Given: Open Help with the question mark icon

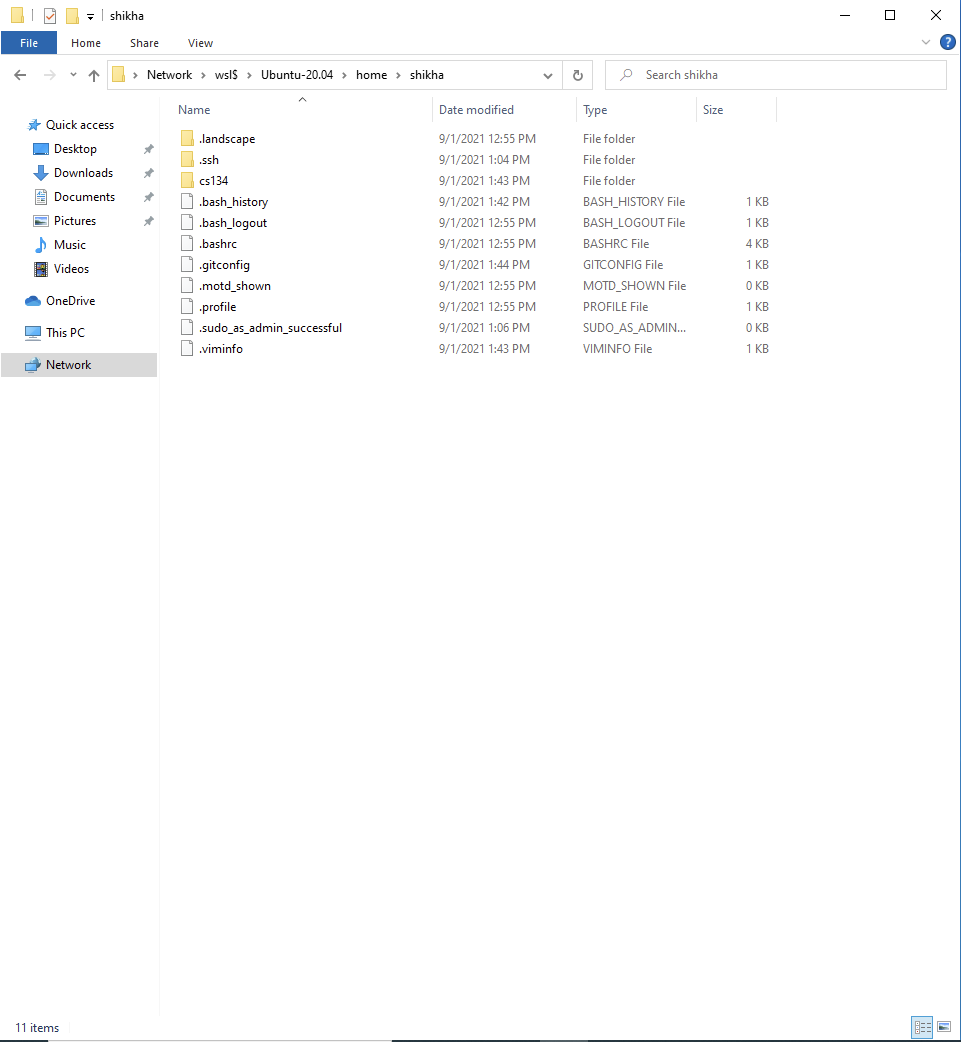Looking at the screenshot, I should 948,43.
